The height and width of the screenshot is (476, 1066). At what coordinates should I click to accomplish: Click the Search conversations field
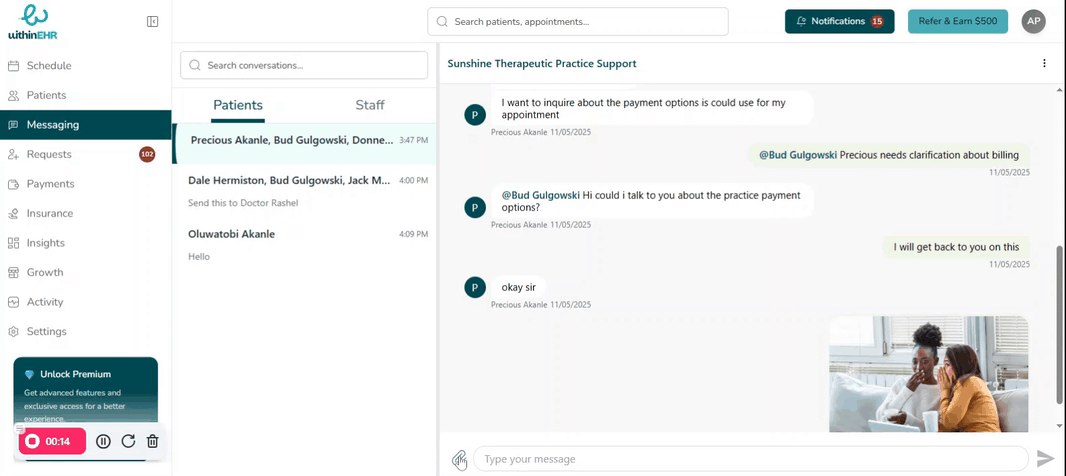[304, 65]
